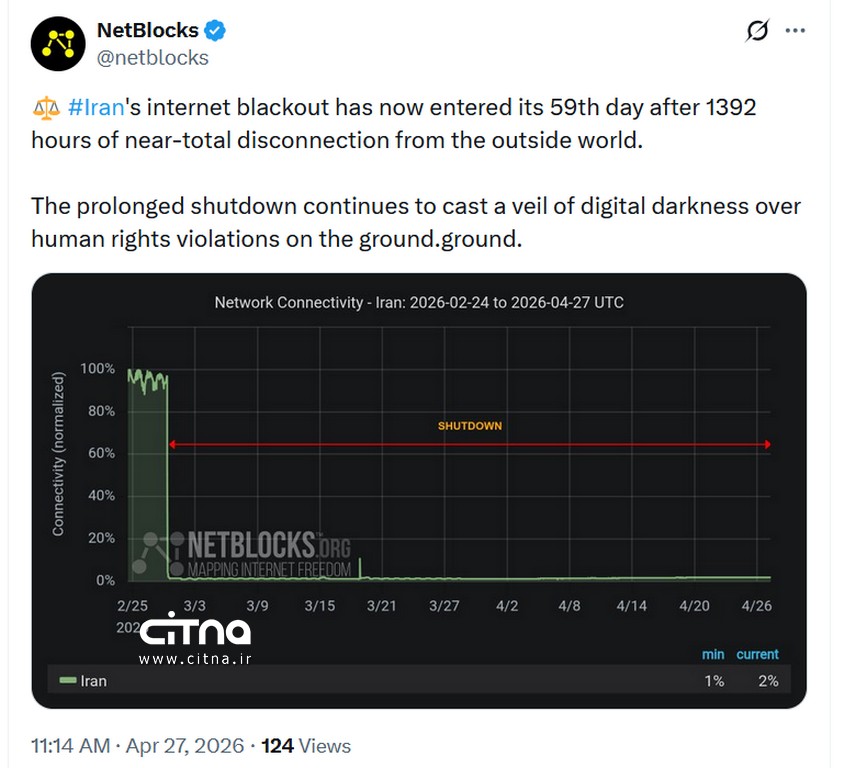Click the @netblocks handle
The height and width of the screenshot is (768, 856).
pos(152,58)
